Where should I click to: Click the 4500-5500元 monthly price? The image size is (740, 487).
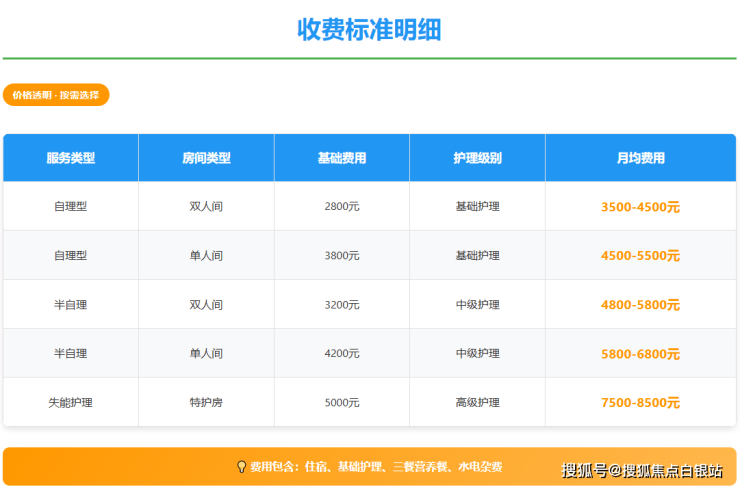(640, 256)
